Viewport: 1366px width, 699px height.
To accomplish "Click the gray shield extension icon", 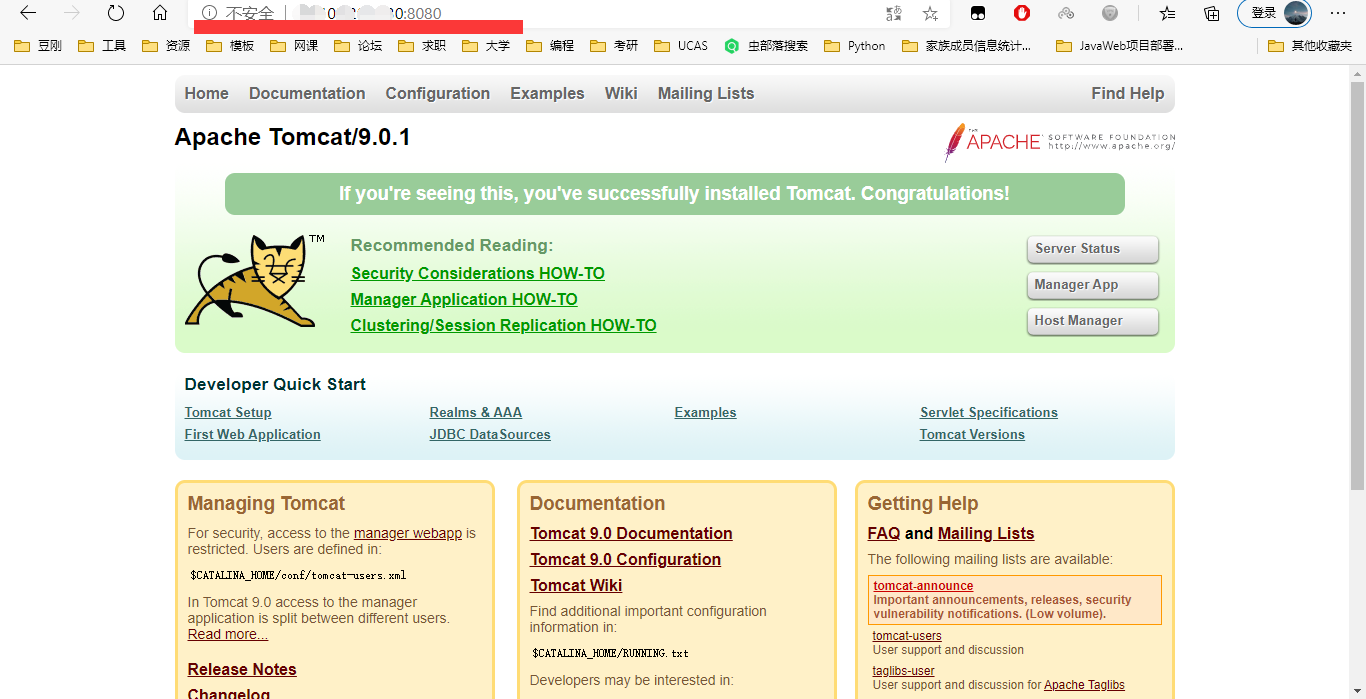I will [1110, 13].
